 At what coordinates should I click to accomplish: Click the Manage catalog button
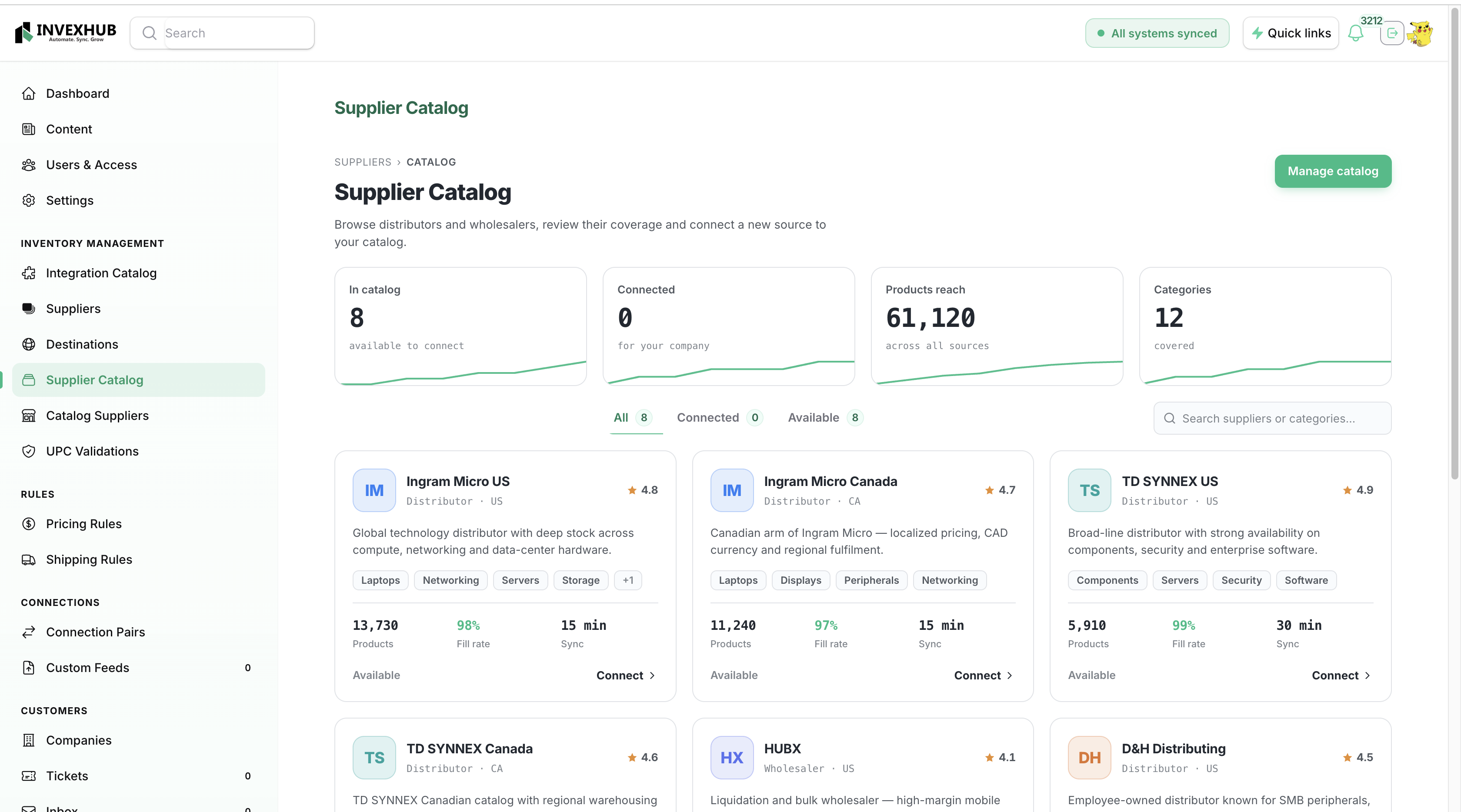(x=1332, y=171)
